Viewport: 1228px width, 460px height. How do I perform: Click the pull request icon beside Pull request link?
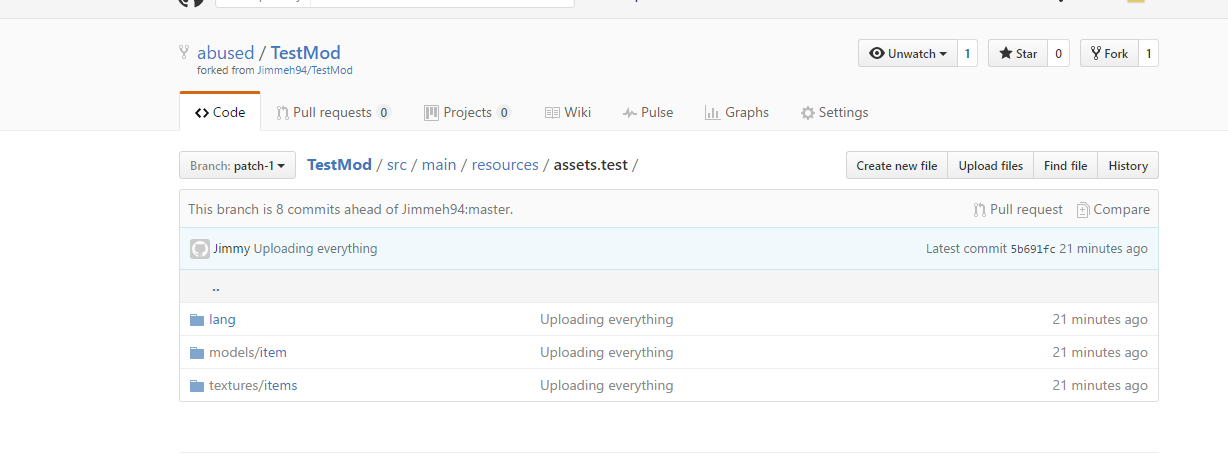tap(979, 210)
